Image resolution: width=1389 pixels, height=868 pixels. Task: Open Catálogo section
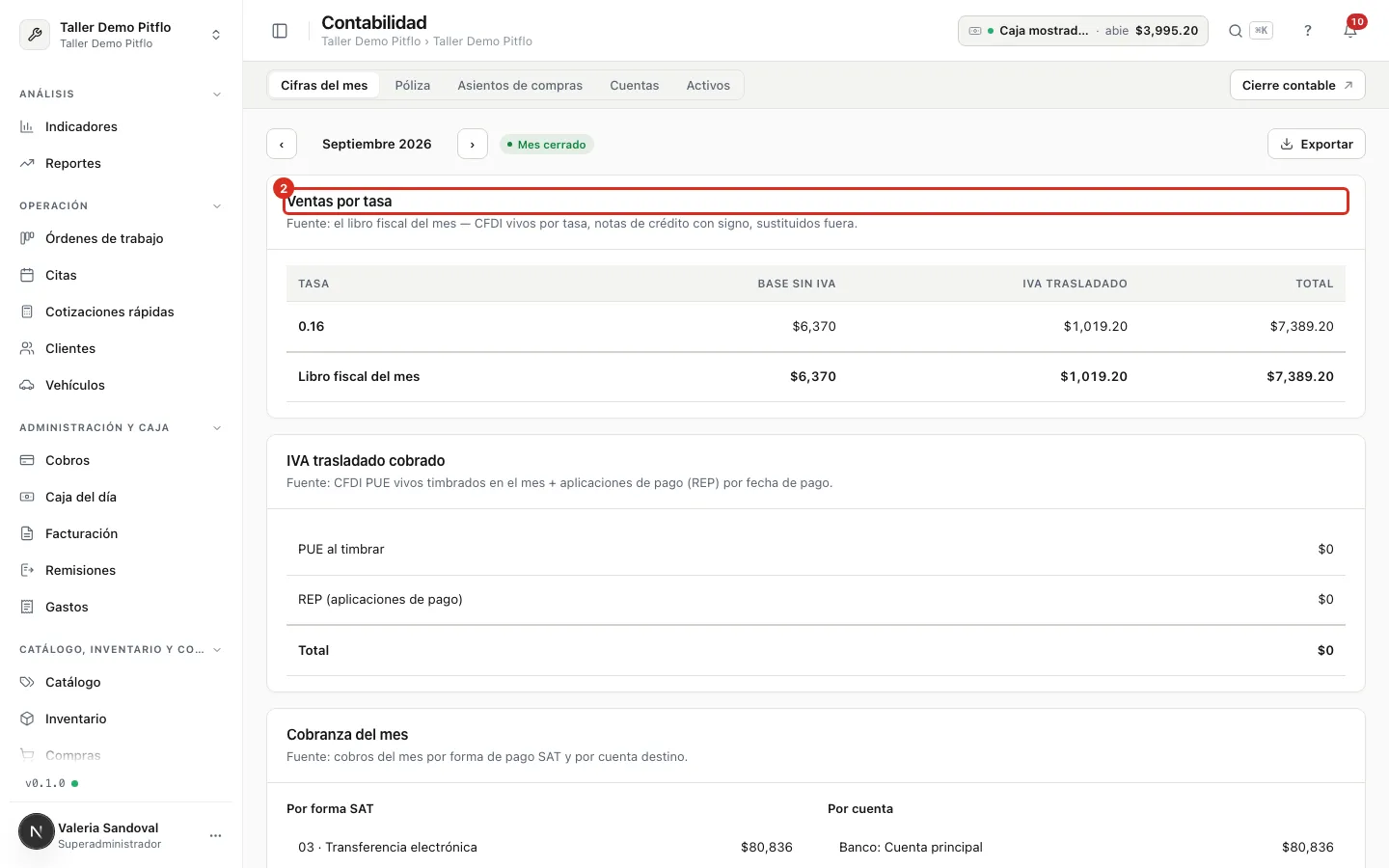(121, 682)
